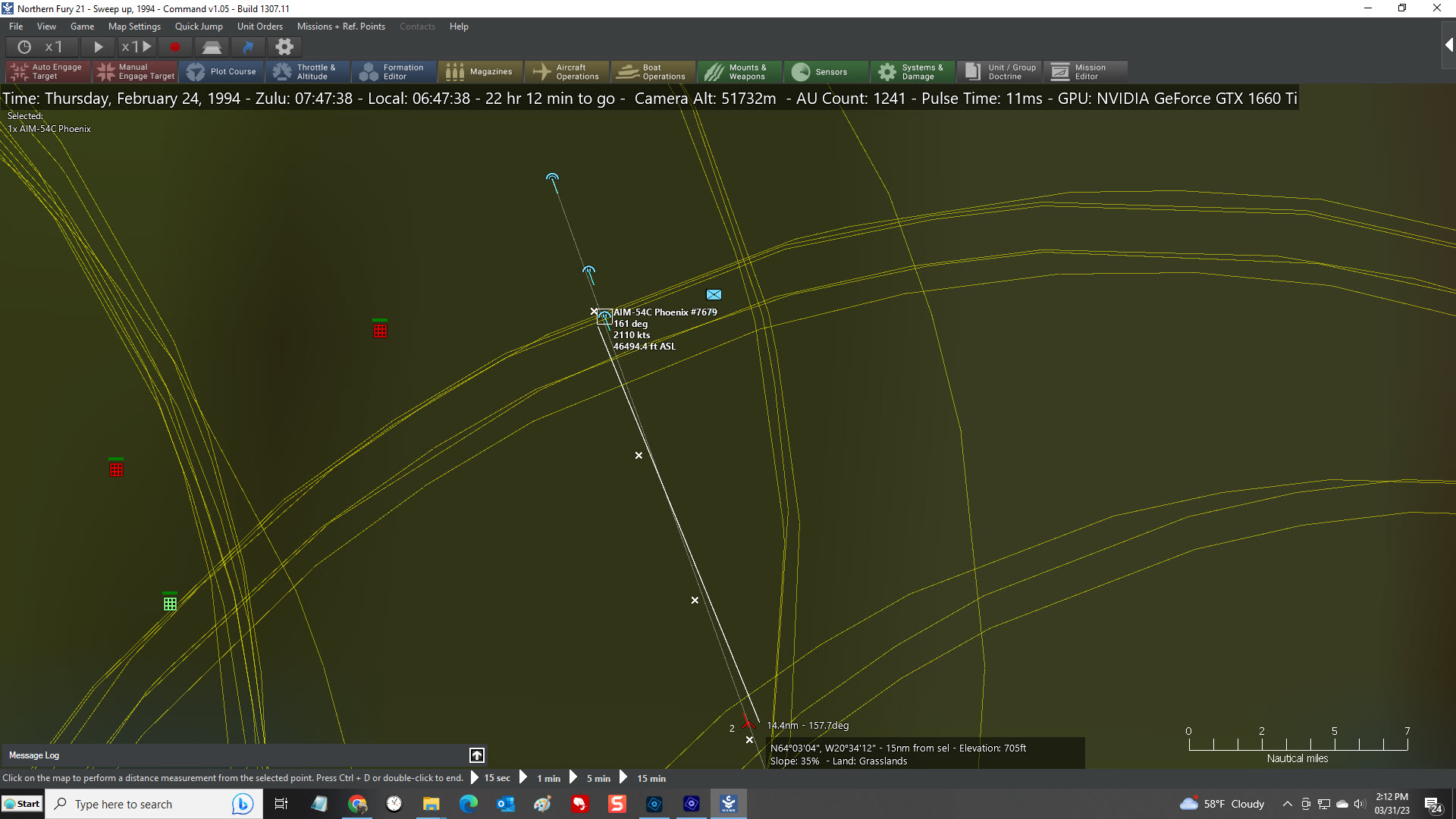Click Auto Engage Target button
This screenshot has width=1456, height=819.
[48, 72]
